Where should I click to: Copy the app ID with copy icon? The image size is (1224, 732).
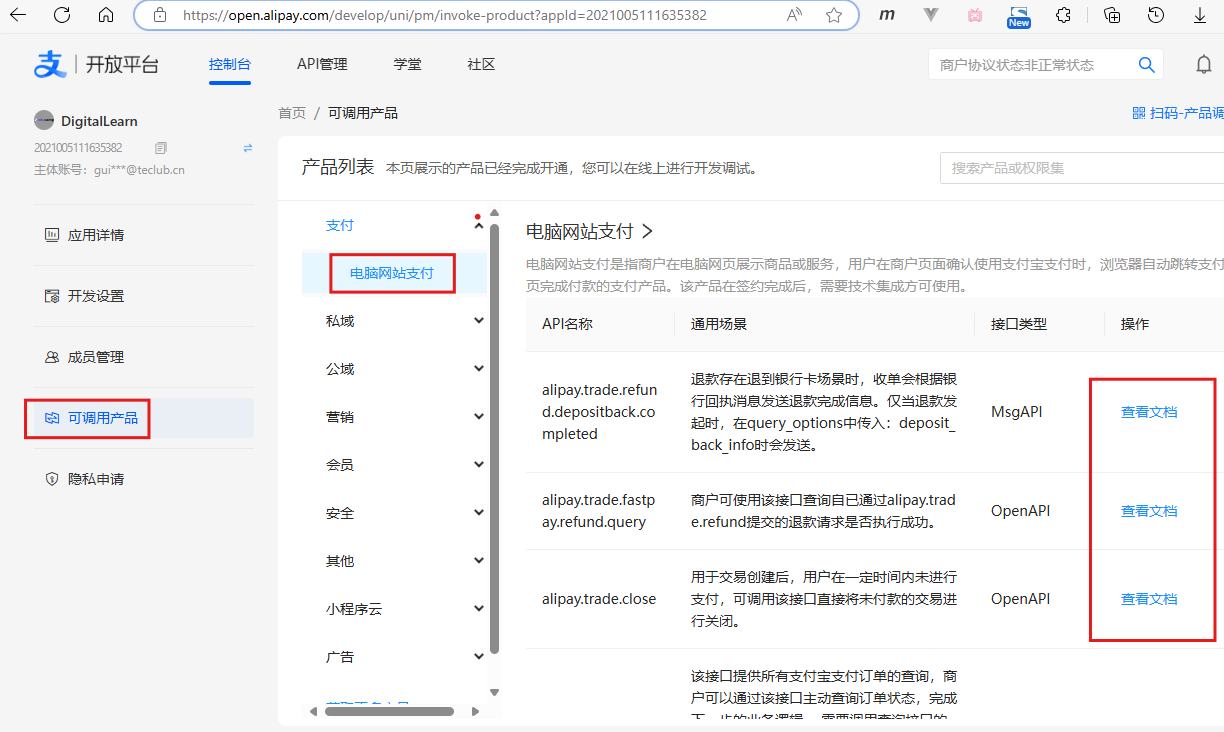tap(161, 148)
